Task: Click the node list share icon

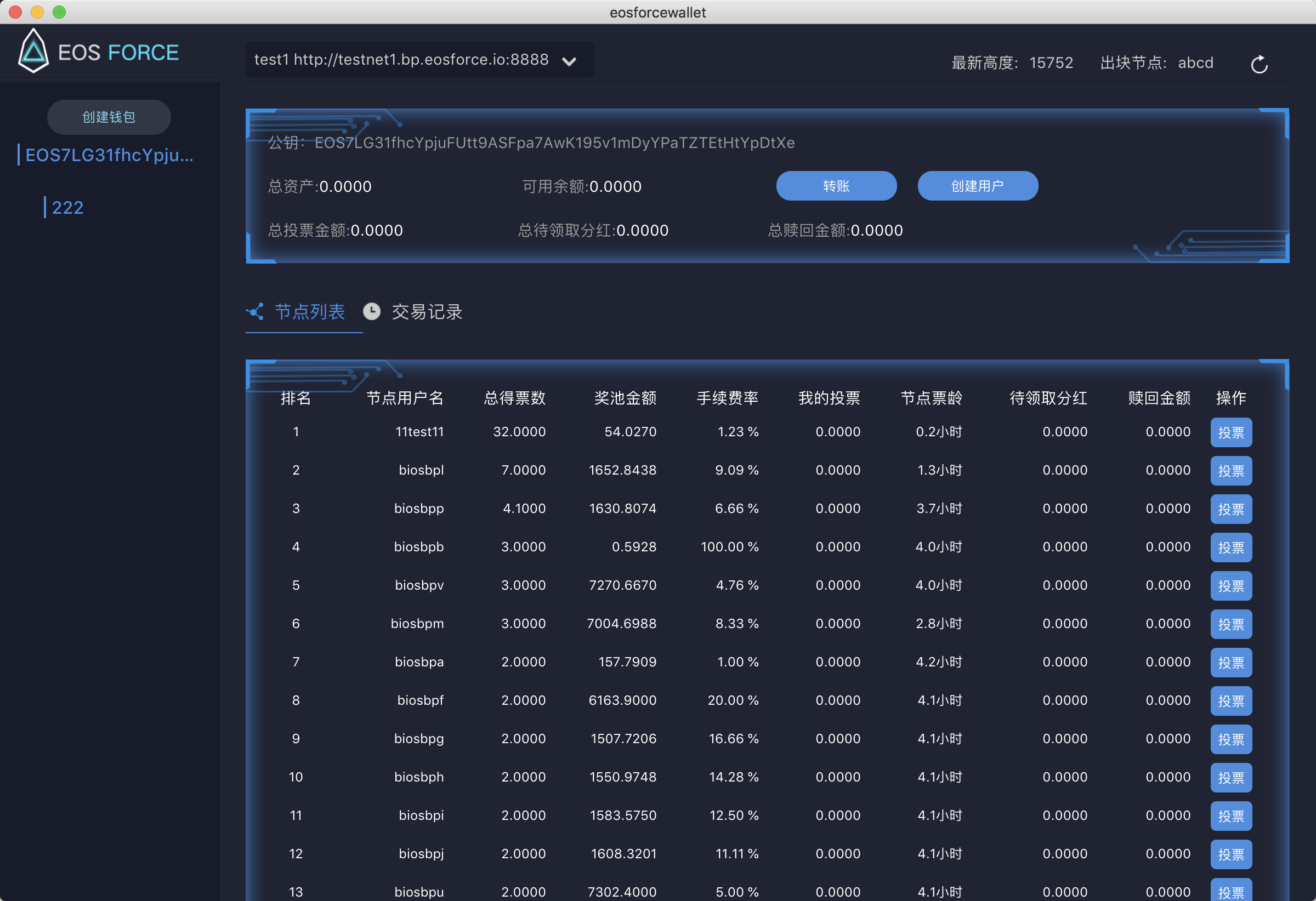Action: [x=256, y=311]
